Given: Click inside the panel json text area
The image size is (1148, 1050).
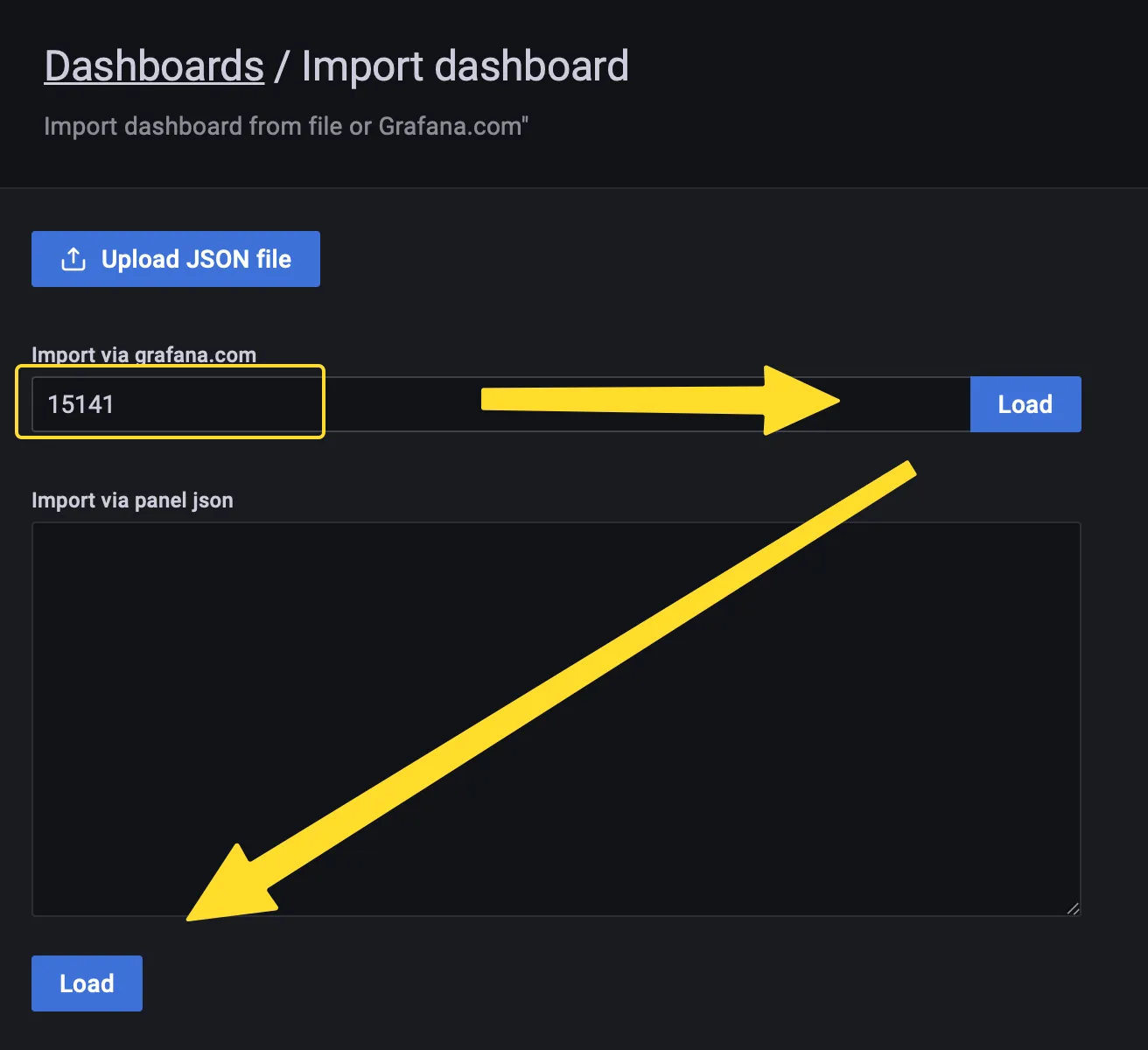Looking at the screenshot, I should pyautogui.click(x=556, y=717).
